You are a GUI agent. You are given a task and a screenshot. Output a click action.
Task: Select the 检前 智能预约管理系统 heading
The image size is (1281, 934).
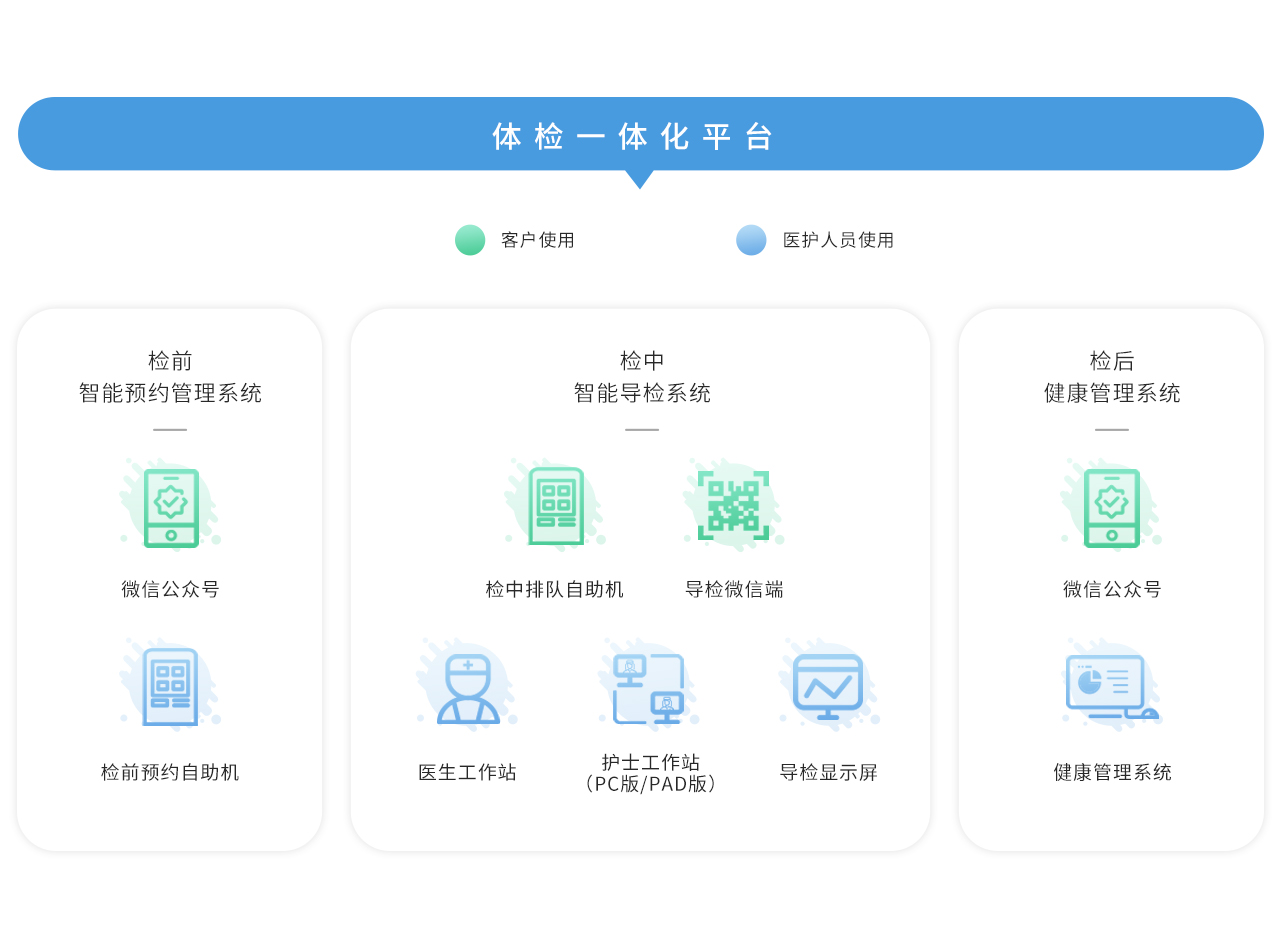pyautogui.click(x=170, y=377)
